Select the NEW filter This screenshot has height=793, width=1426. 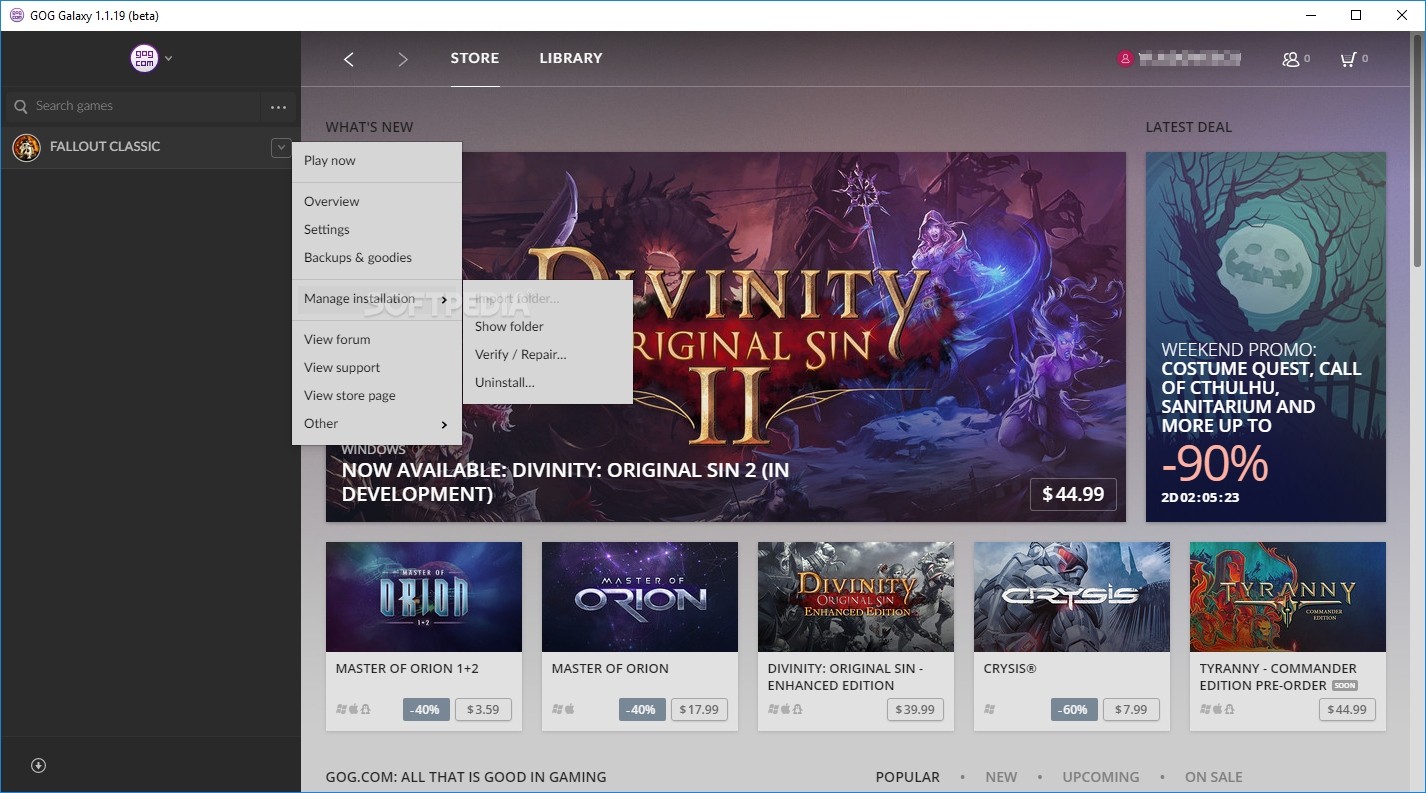[1001, 777]
